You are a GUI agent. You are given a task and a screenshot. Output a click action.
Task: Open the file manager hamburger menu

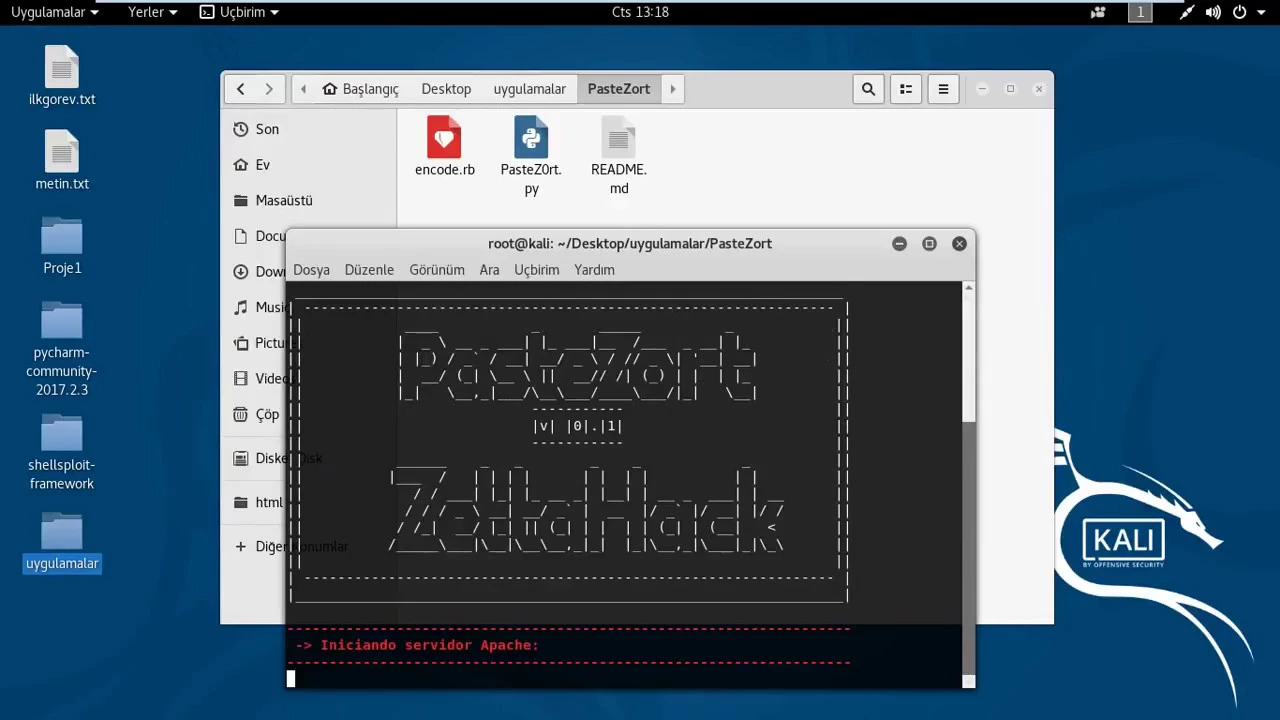tap(943, 89)
